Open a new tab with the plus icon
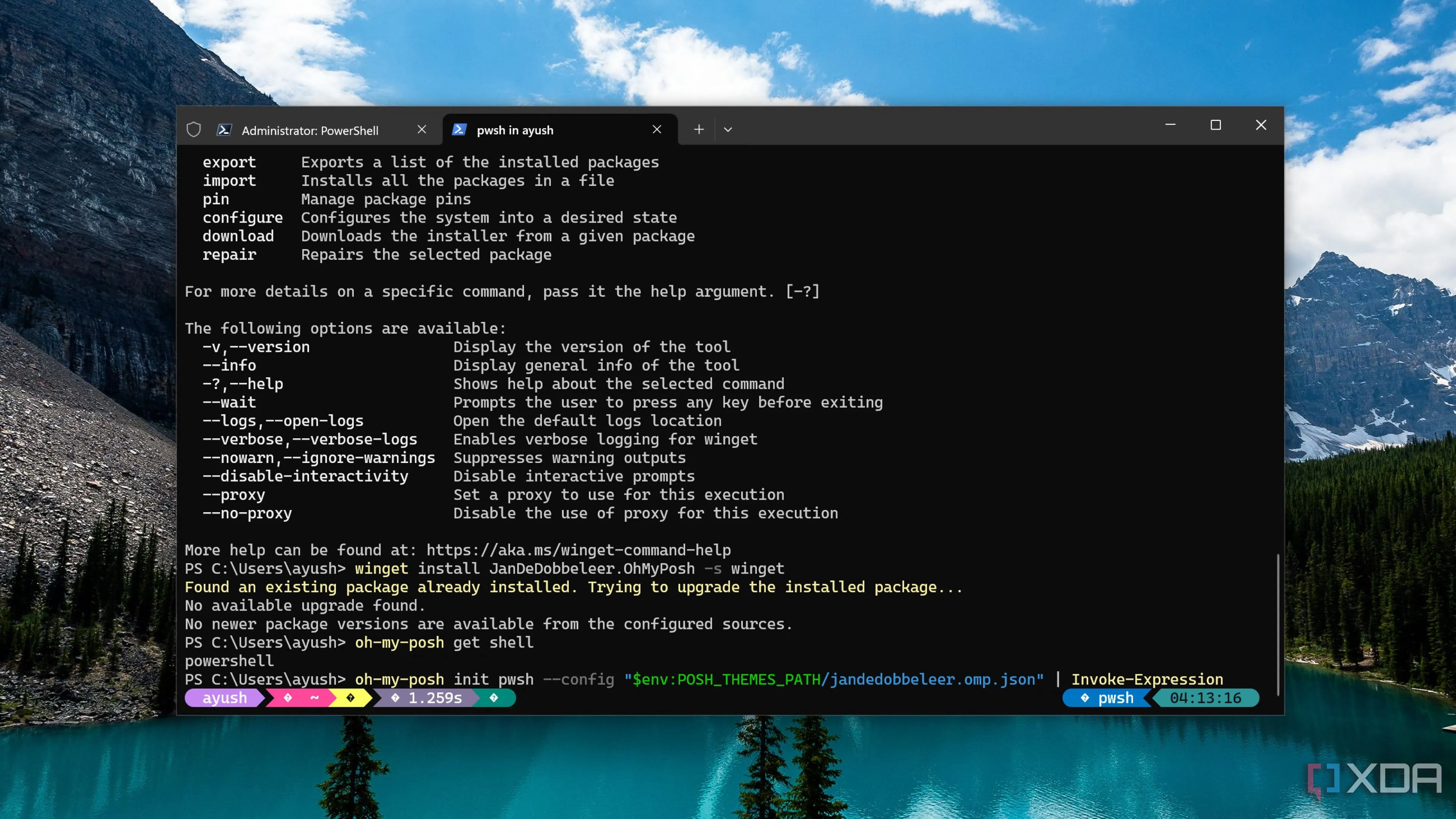The height and width of the screenshot is (819, 1456). (698, 129)
